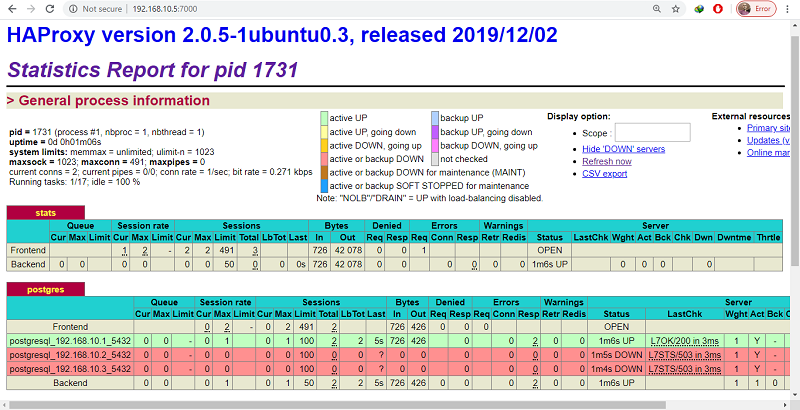
Task: Select the stats Frontend OPEN status cell
Action: click(549, 250)
